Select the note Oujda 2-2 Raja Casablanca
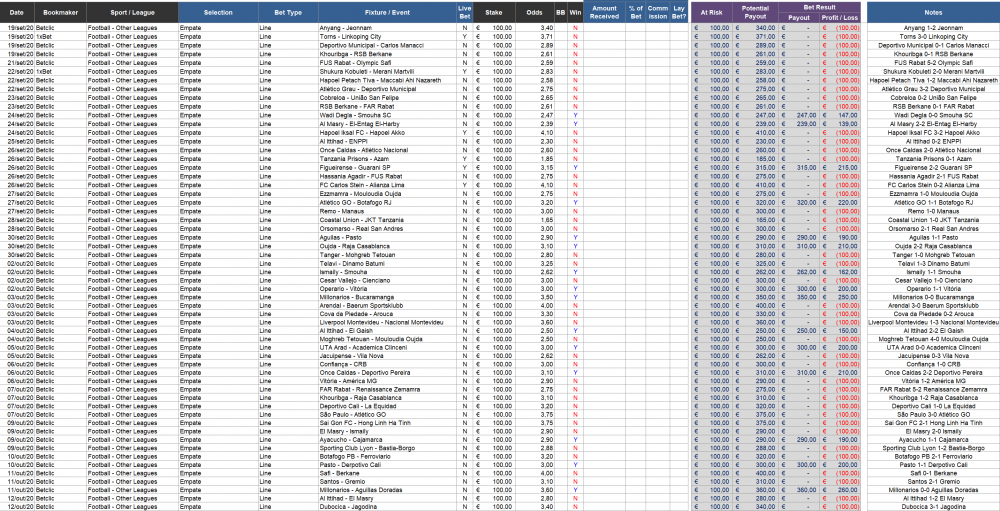 click(x=933, y=246)
